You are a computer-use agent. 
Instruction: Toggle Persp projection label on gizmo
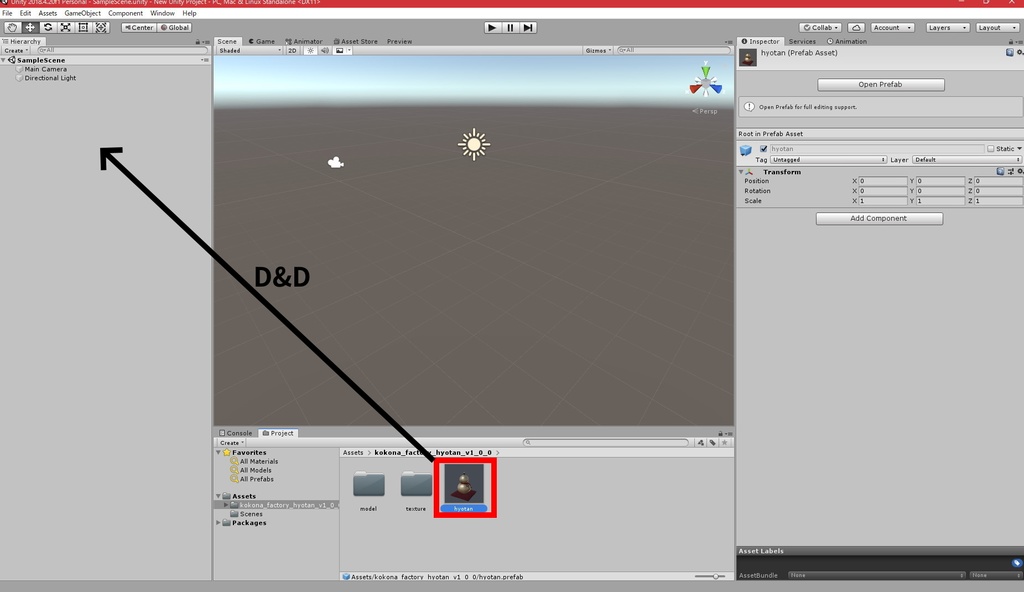[705, 111]
